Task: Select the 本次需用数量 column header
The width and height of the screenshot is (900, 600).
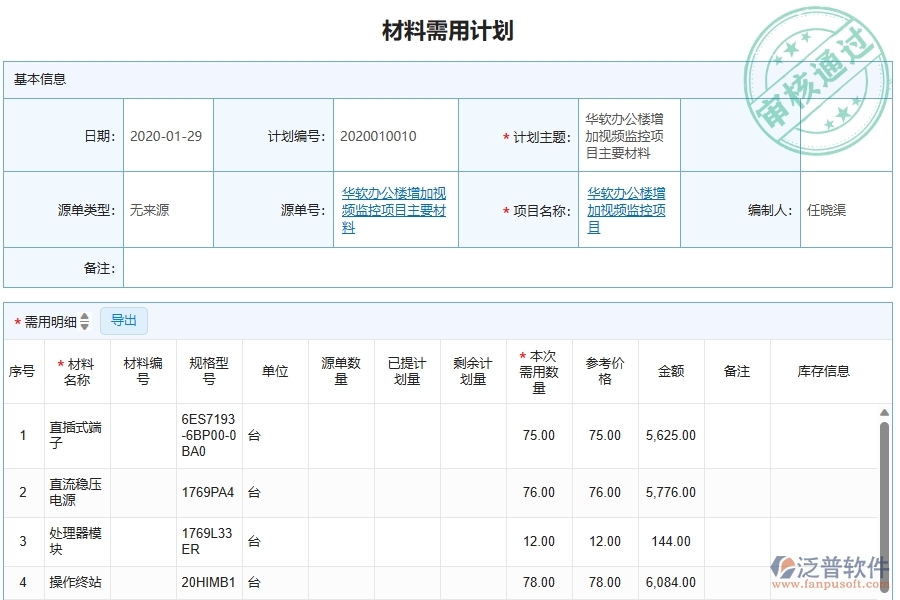Action: (x=538, y=370)
